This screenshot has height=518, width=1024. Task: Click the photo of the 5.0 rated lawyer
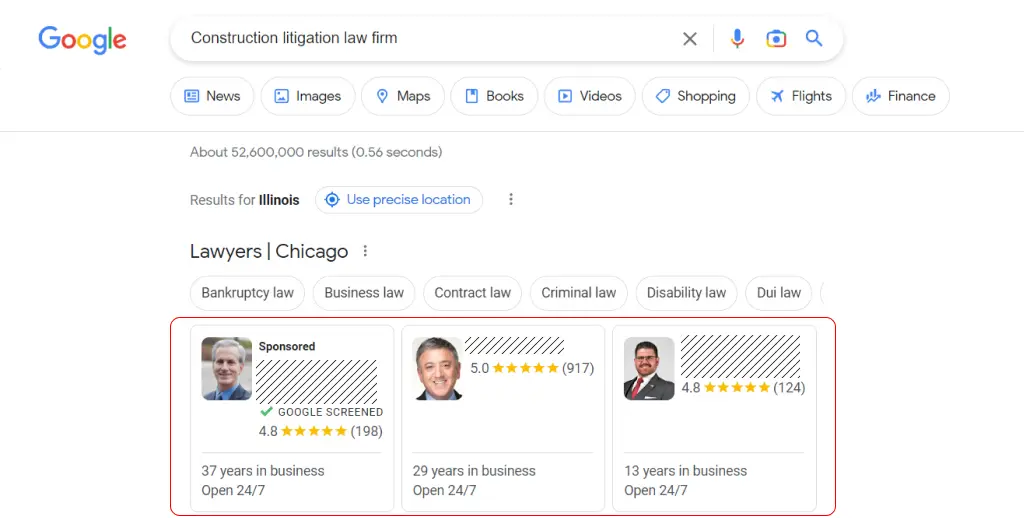coord(438,368)
